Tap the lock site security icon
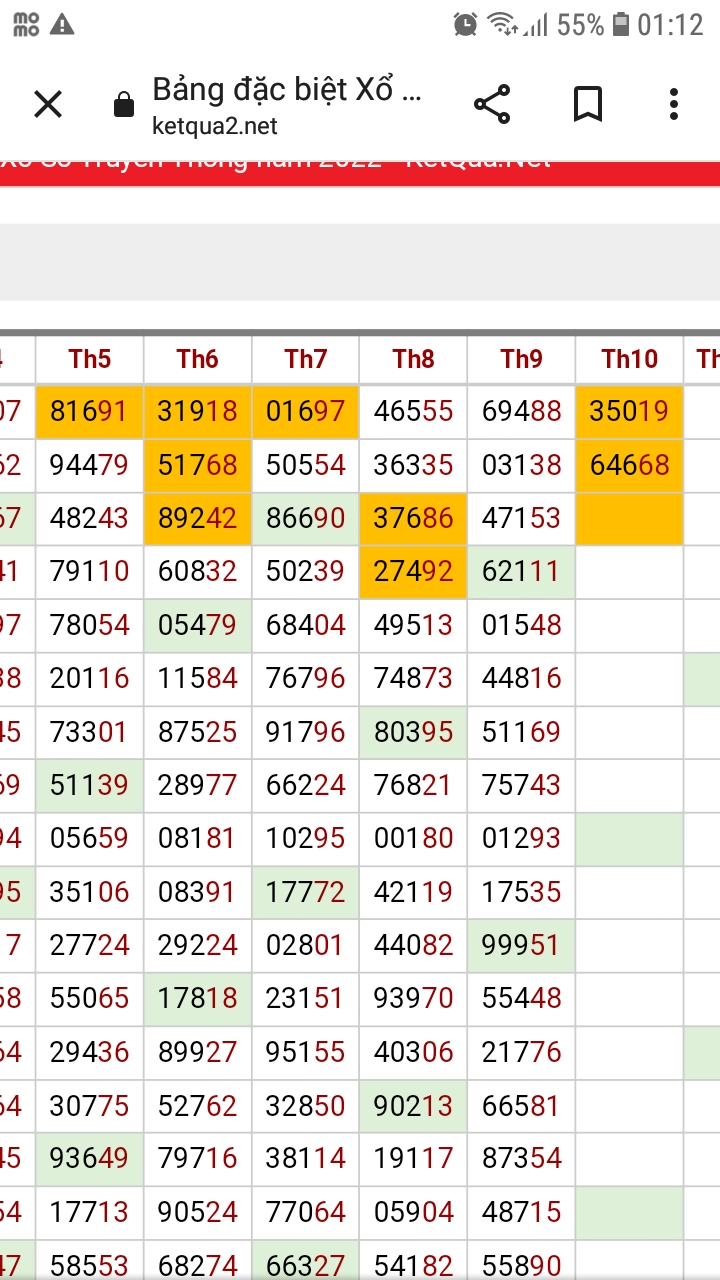This screenshot has width=720, height=1280. [124, 105]
